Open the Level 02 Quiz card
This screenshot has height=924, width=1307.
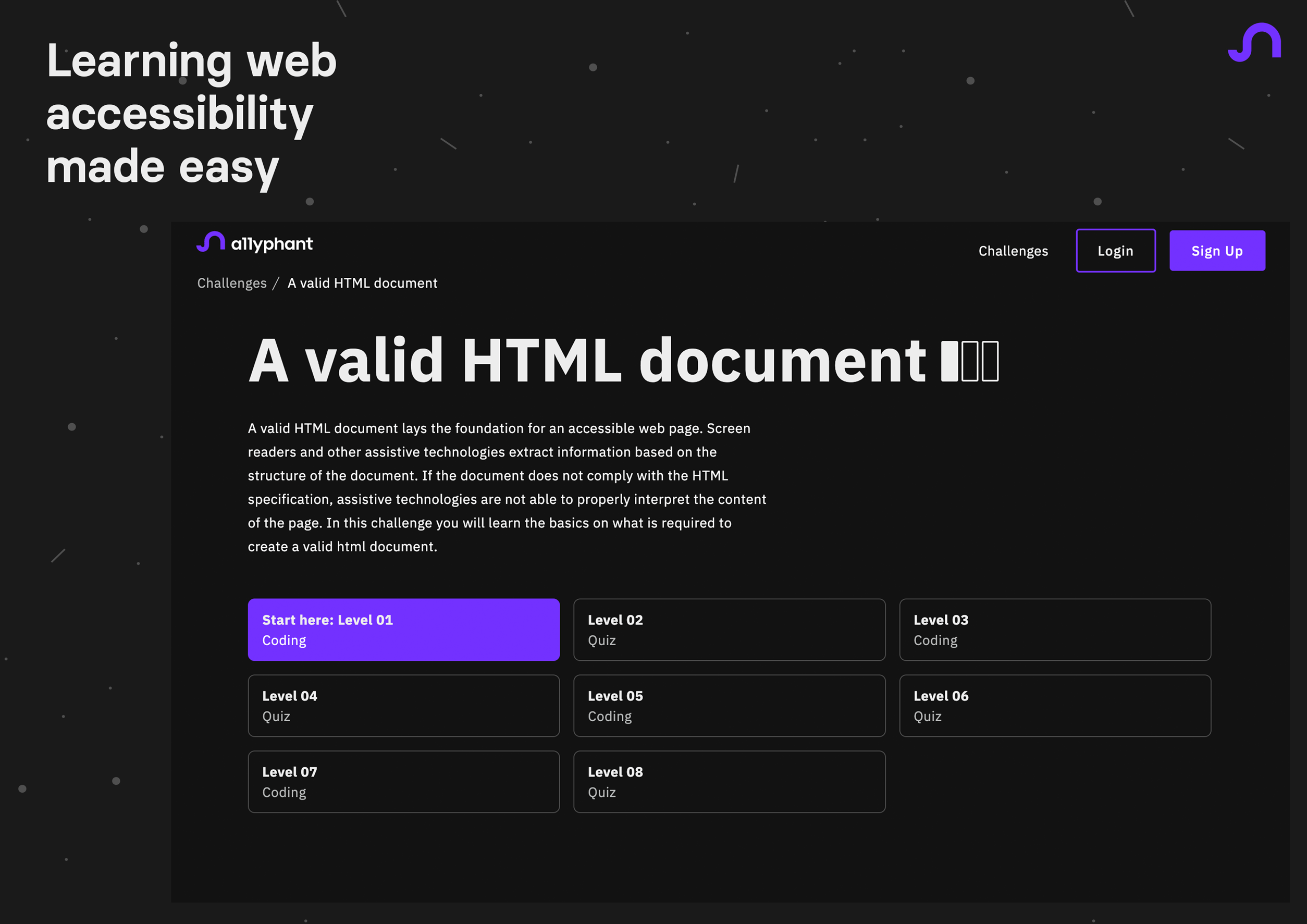tap(729, 630)
